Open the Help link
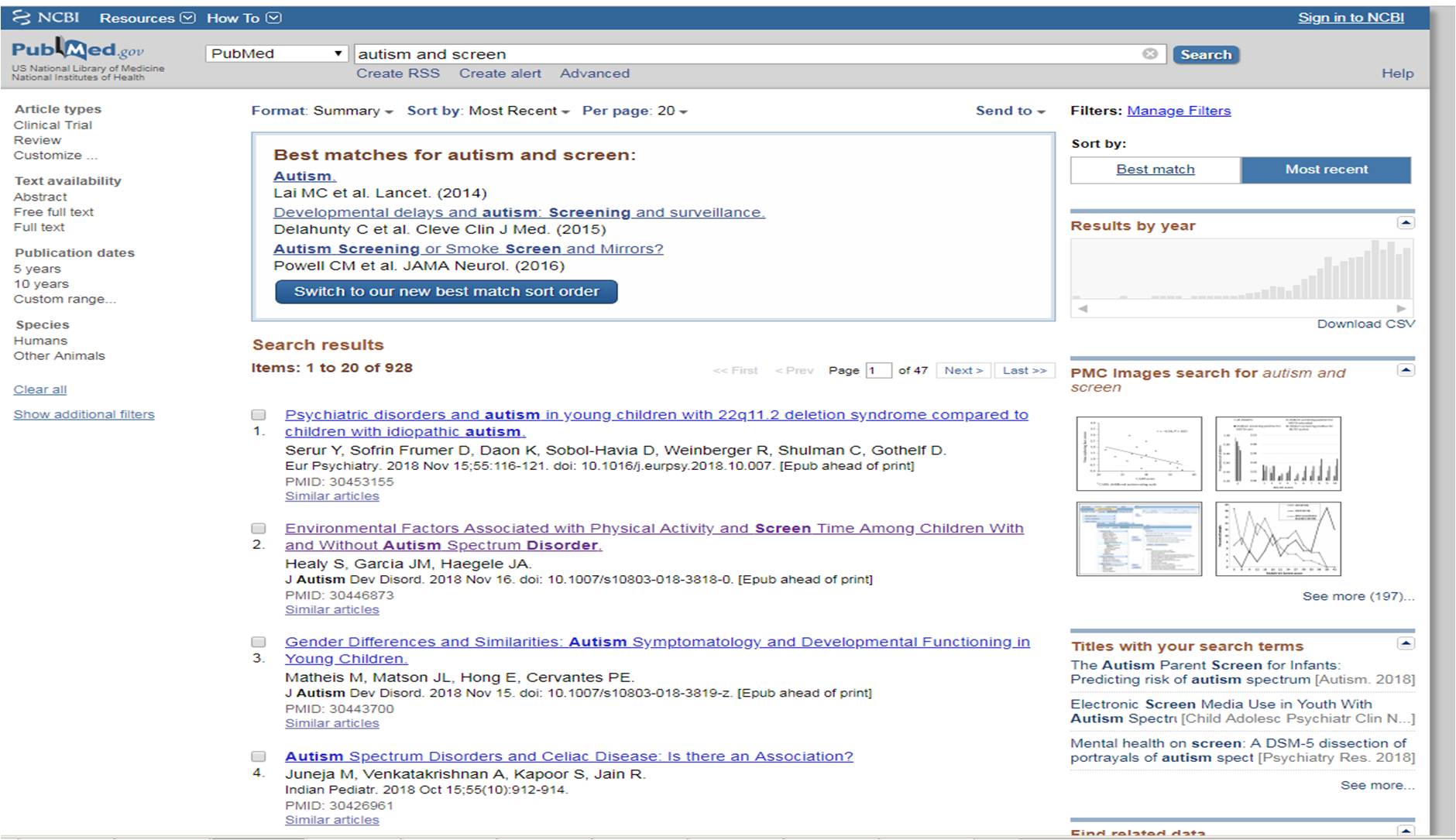The image size is (1456, 840). tap(1397, 74)
